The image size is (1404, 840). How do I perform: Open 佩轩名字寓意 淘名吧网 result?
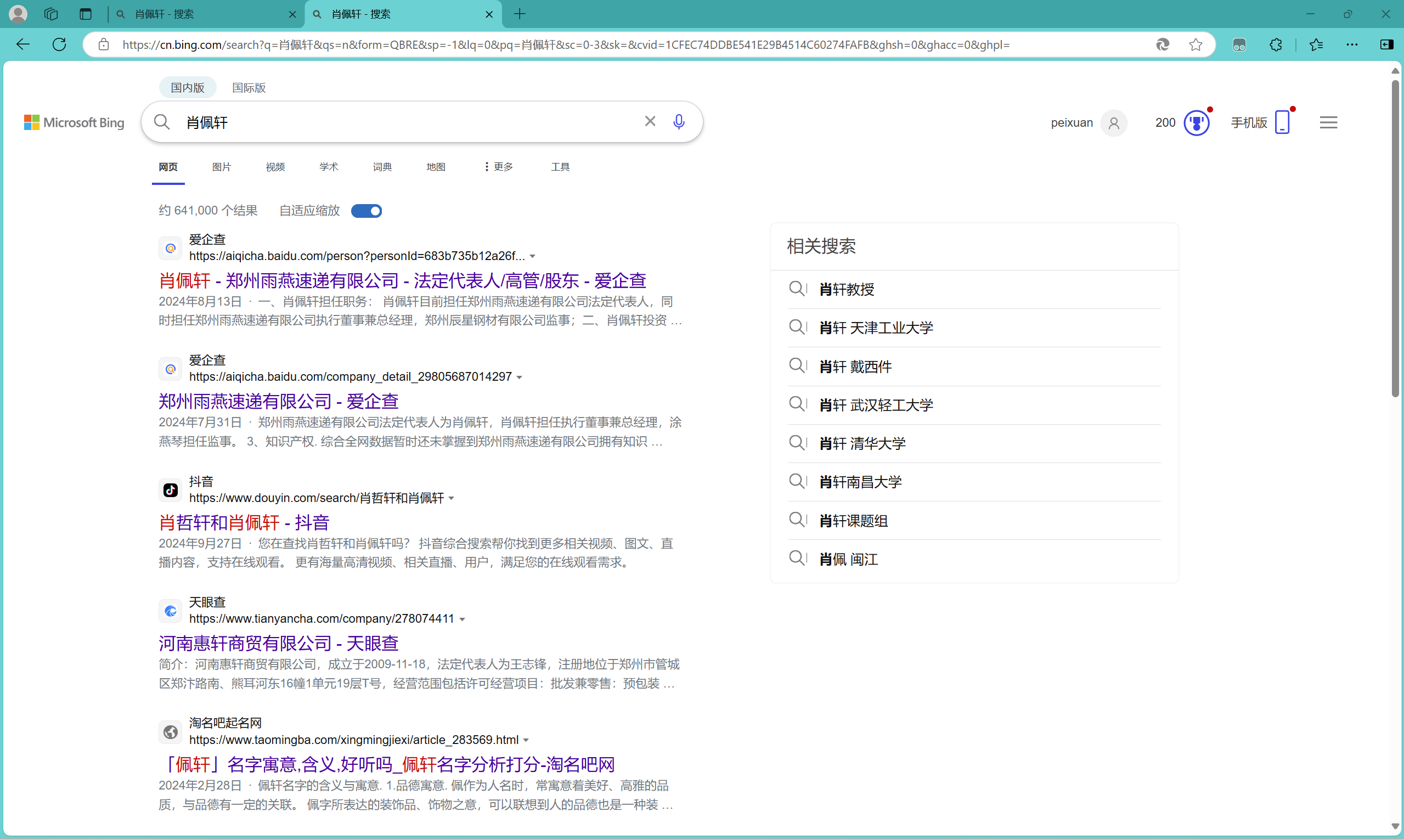point(386,764)
